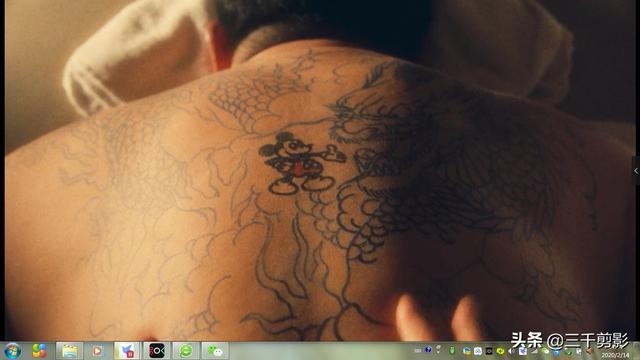Click the Show desktop strip at taskbar end

point(638,351)
